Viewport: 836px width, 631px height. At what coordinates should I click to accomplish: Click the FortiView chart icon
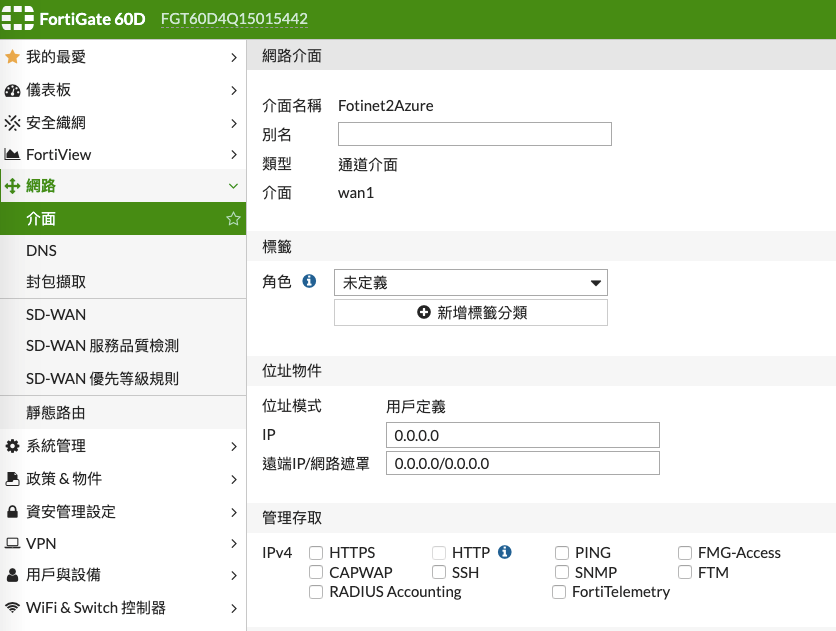pos(12,155)
